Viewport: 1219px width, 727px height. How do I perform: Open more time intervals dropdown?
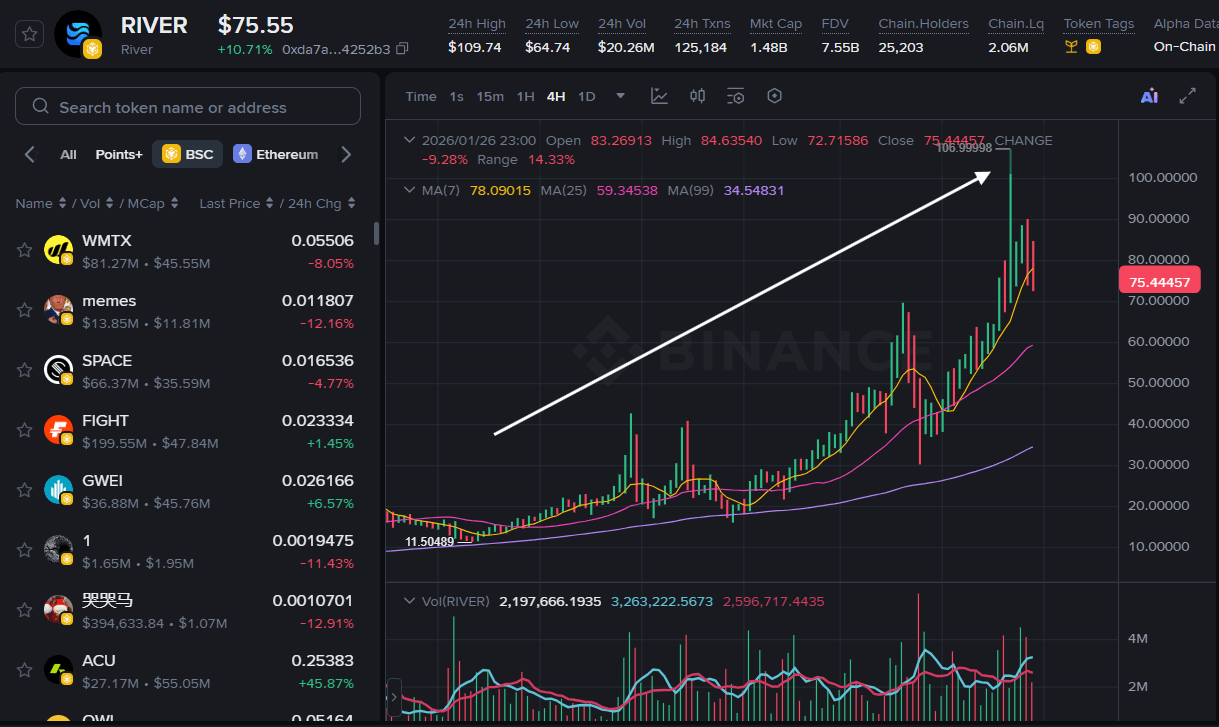pos(621,96)
